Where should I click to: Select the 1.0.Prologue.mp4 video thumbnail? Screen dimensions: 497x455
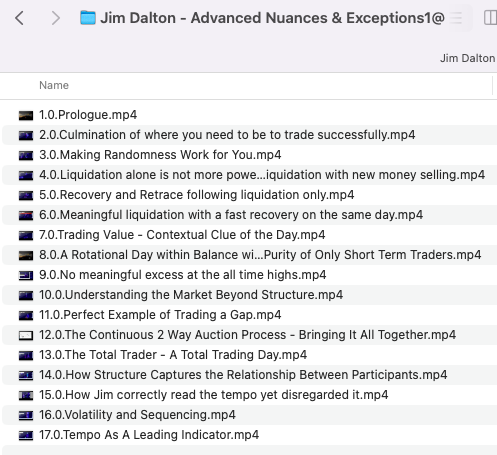coord(26,115)
